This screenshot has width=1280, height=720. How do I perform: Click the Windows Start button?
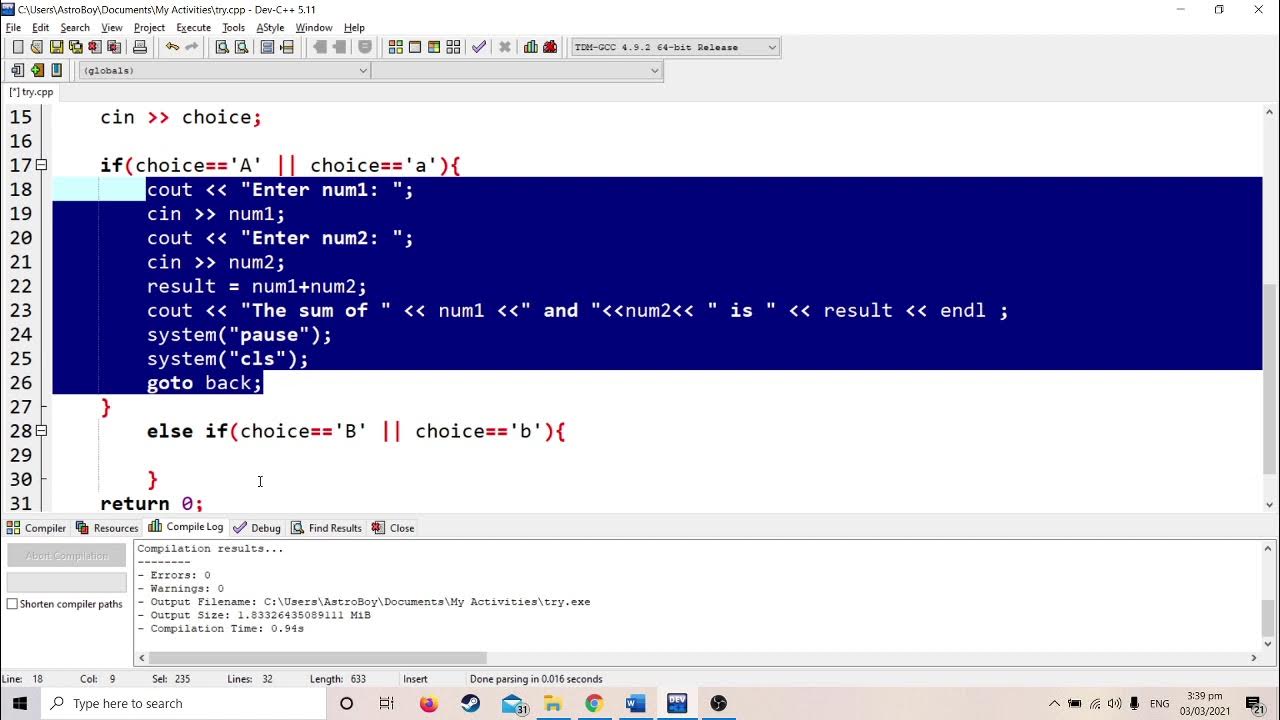pos(19,703)
